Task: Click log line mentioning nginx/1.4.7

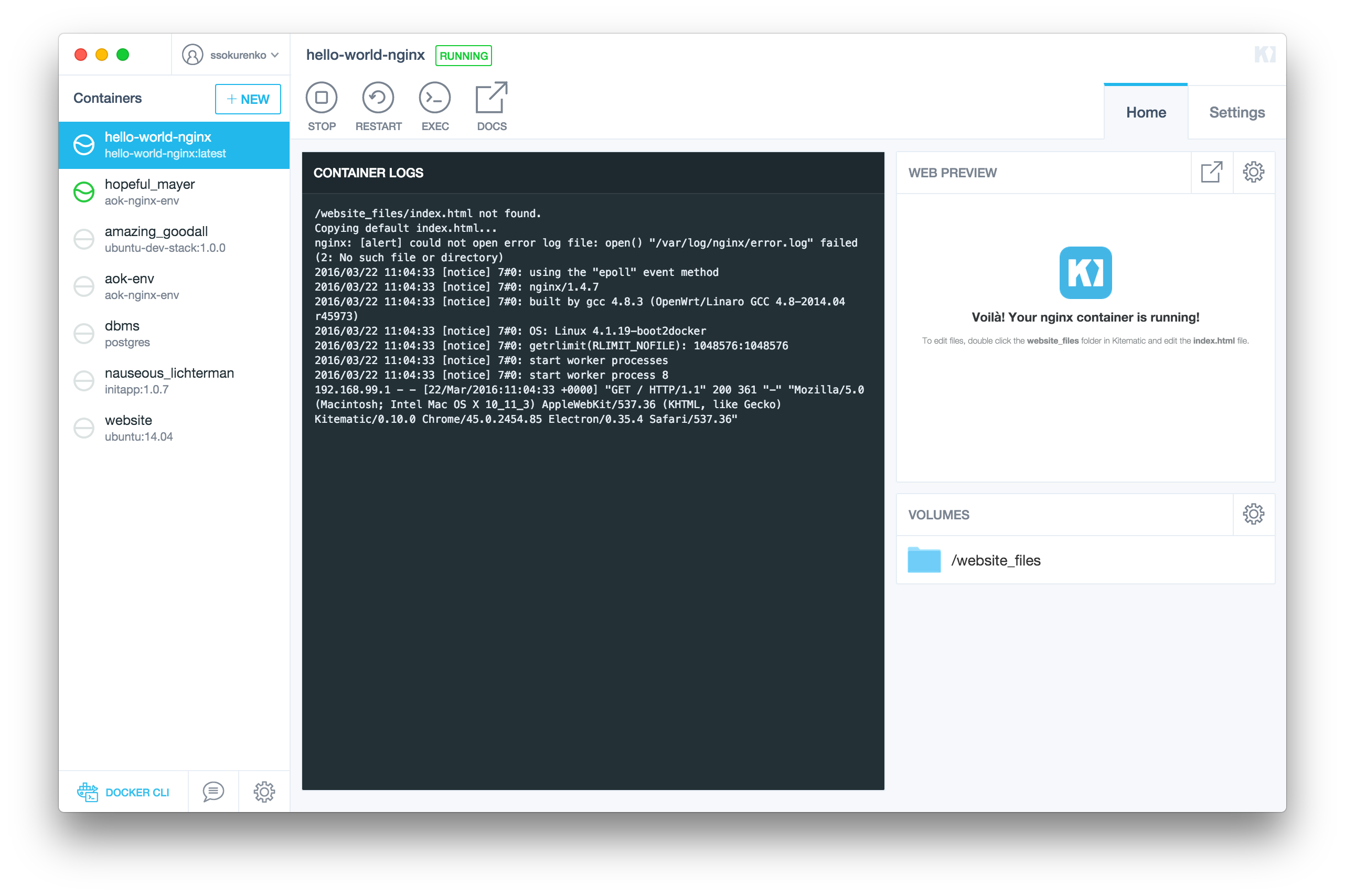Action: pyautogui.click(x=456, y=287)
